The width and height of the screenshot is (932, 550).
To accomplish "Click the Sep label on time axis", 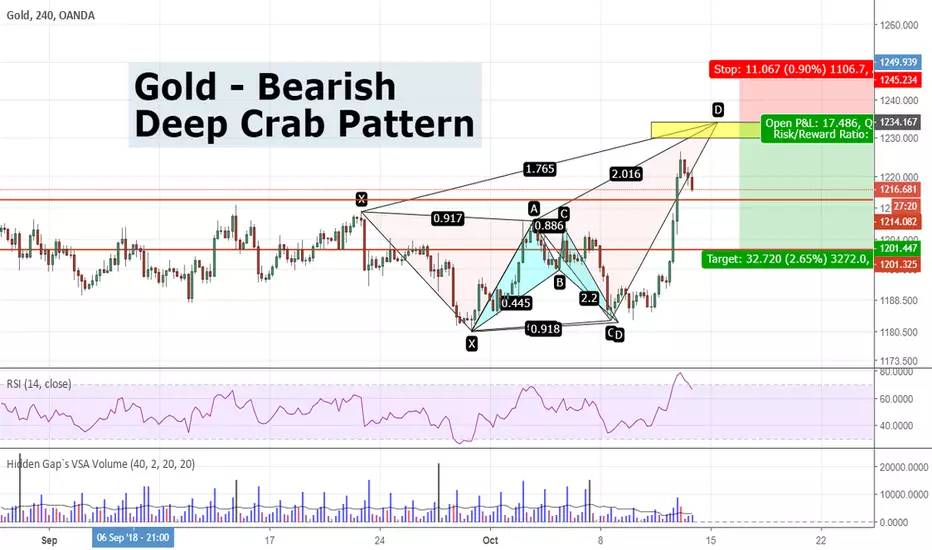I will tap(49, 540).
